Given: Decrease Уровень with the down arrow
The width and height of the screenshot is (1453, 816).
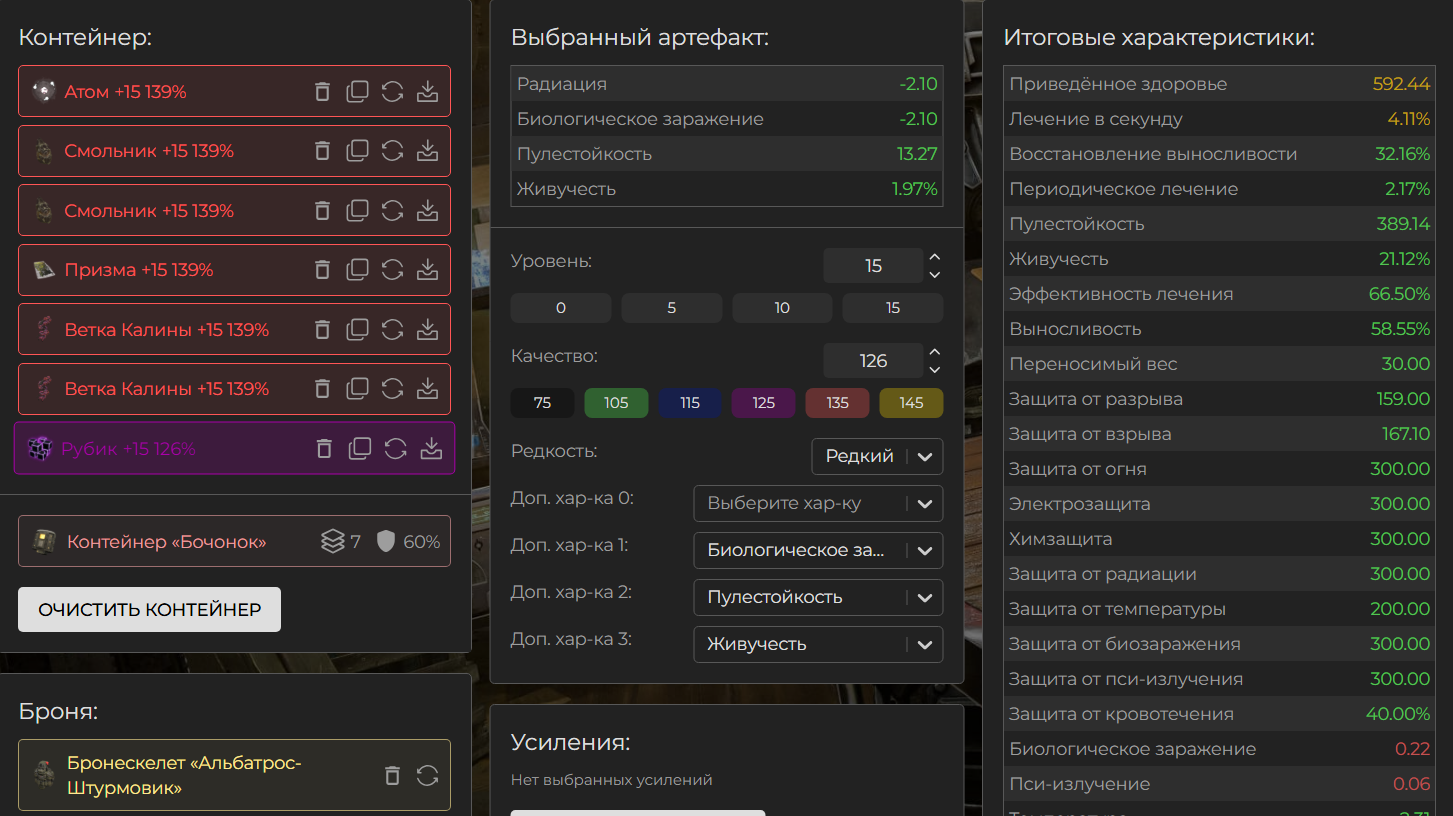Looking at the screenshot, I should [x=935, y=275].
